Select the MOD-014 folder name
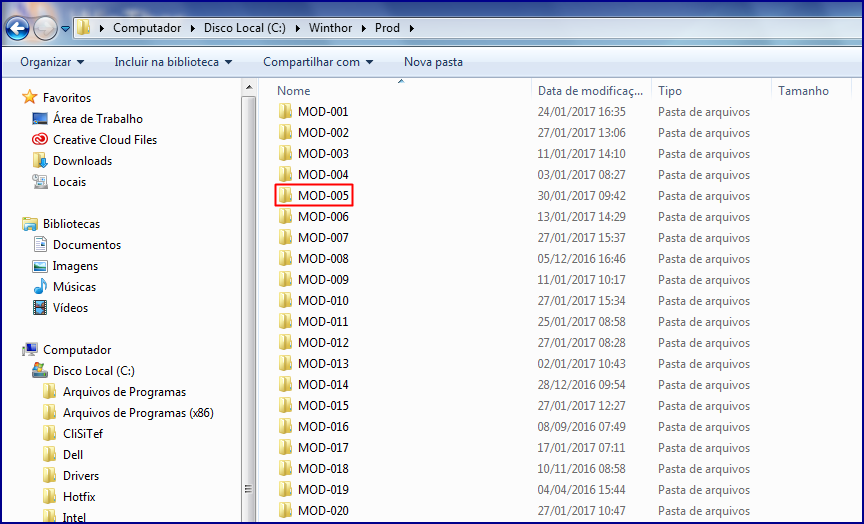 323,385
